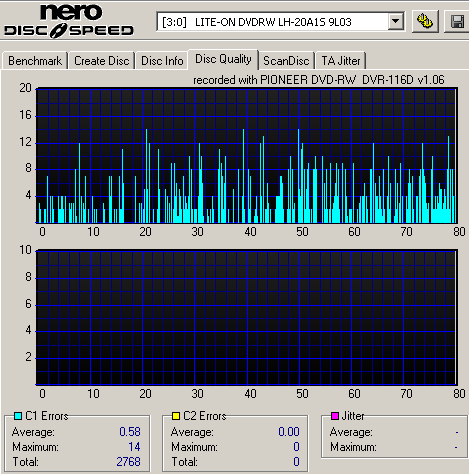This screenshot has width=469, height=474.
Task: Open the options tool icon
Action: [x=425, y=22]
